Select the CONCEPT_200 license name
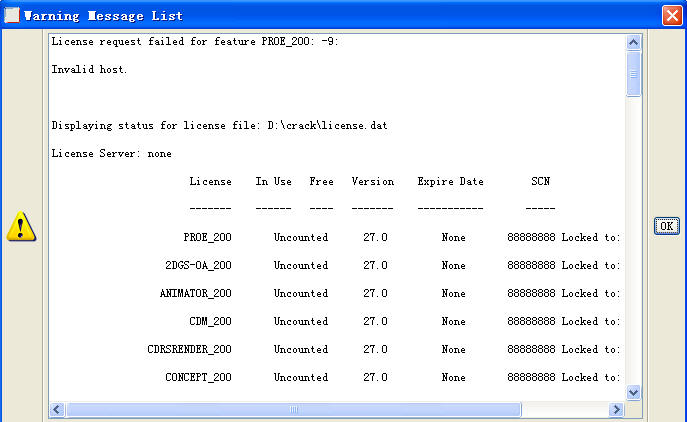Screen dimensions: 687x422 click(198, 378)
